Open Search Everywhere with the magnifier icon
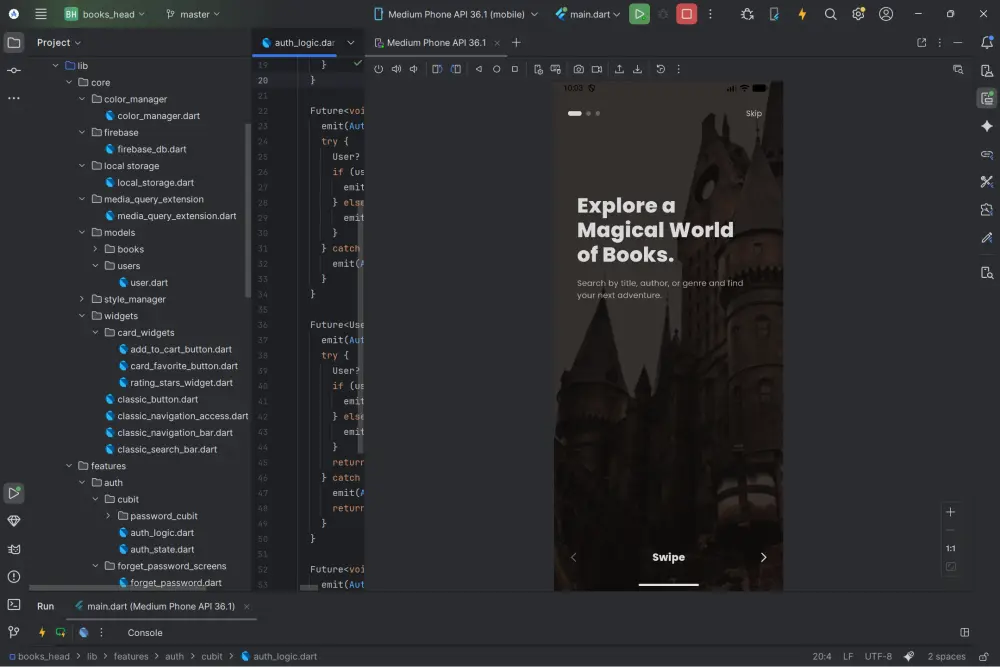The width and height of the screenshot is (1000, 667). [831, 13]
